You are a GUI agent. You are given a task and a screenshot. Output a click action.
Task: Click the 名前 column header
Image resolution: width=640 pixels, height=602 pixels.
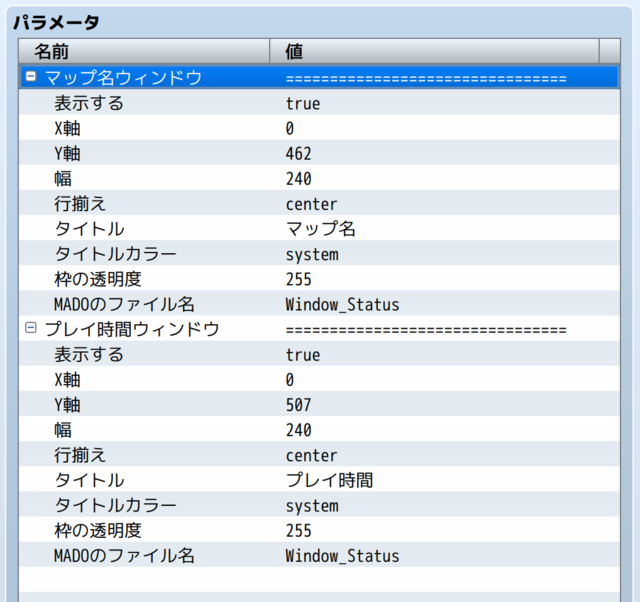point(144,51)
